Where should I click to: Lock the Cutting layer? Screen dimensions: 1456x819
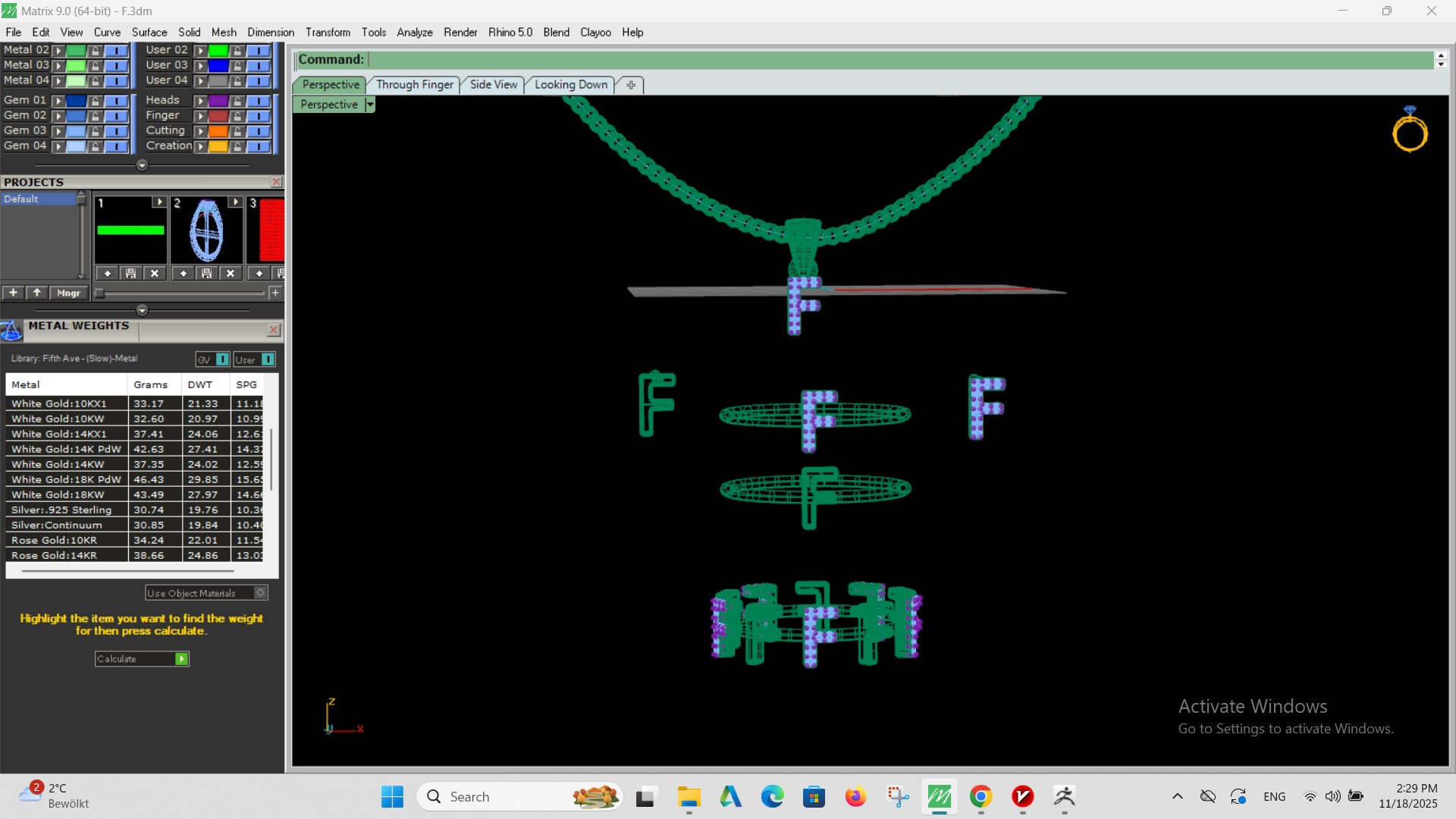tap(238, 130)
